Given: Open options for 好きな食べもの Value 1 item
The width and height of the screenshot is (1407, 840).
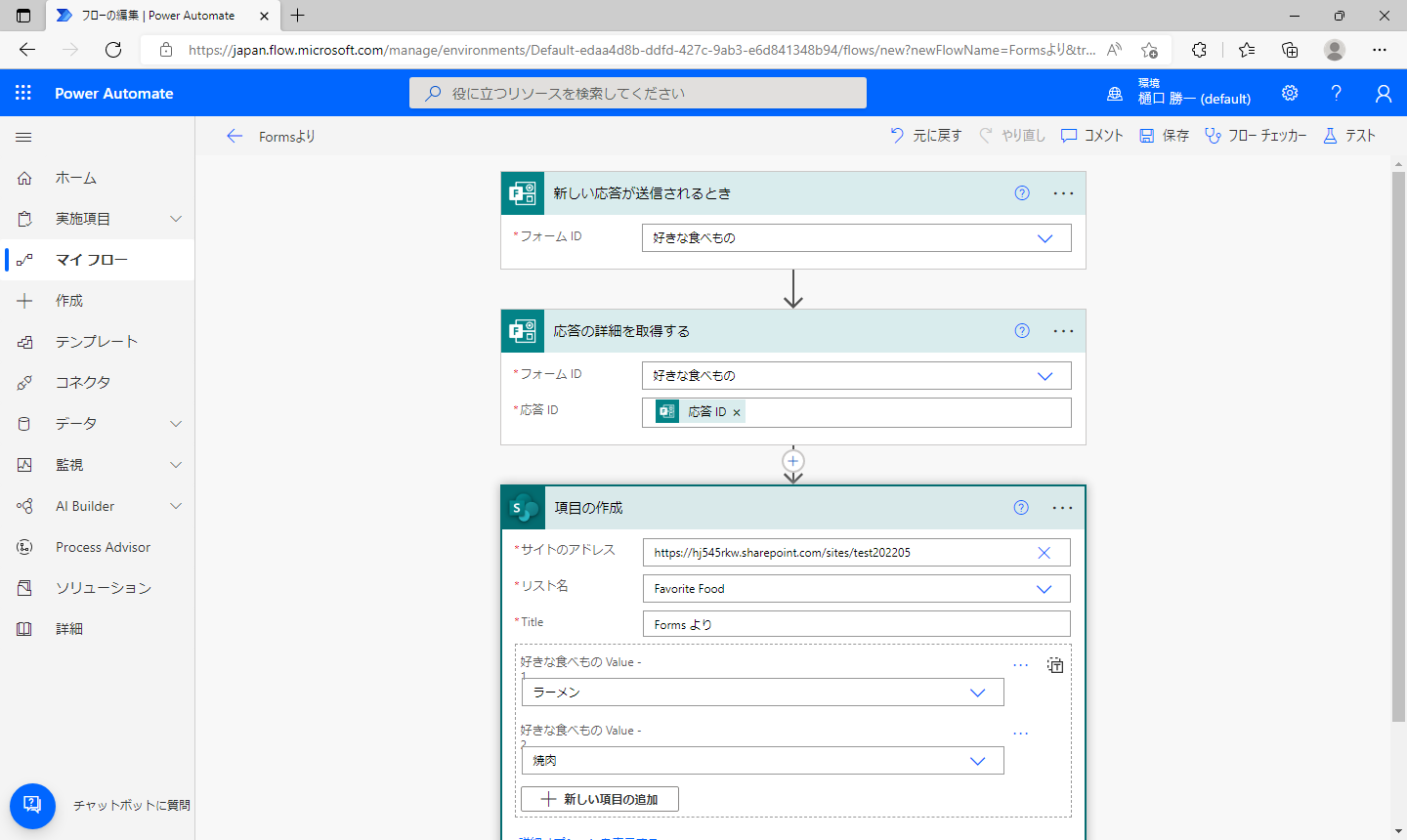Looking at the screenshot, I should click(x=1021, y=665).
